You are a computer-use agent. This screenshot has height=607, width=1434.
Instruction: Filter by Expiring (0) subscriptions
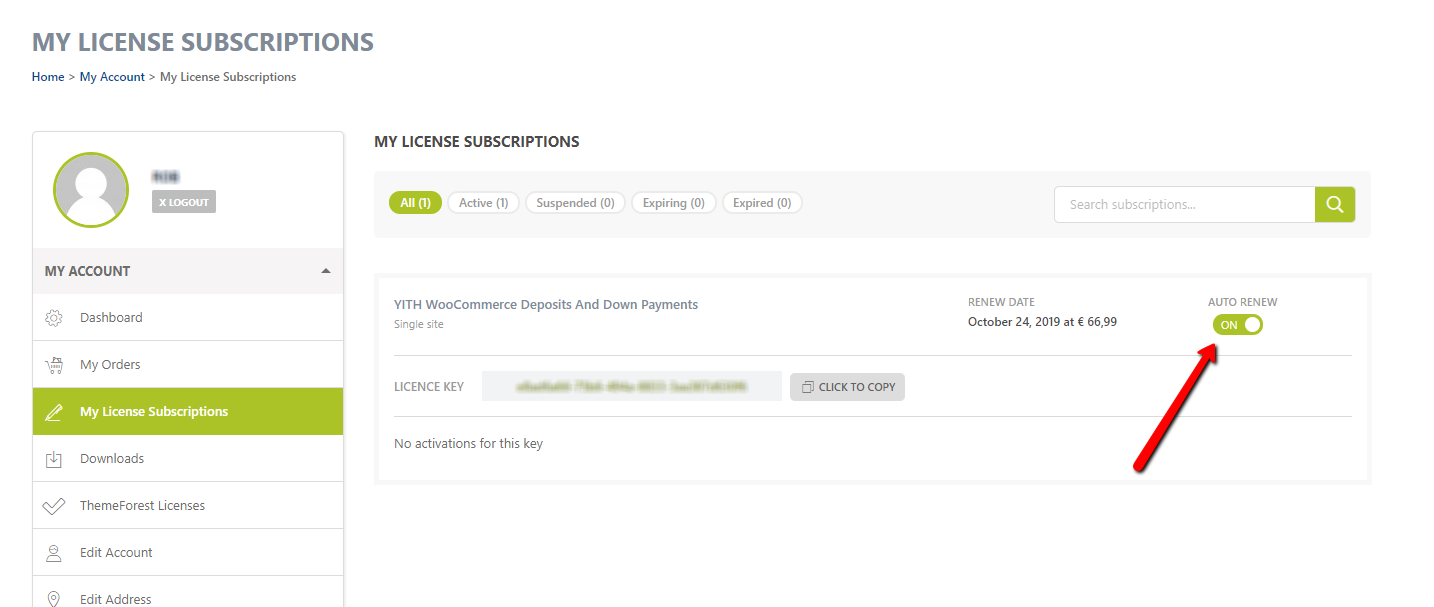[x=674, y=203]
